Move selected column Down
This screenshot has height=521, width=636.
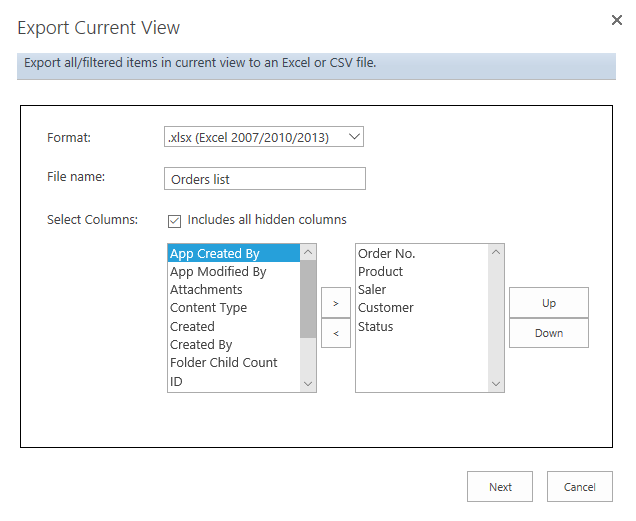coord(549,333)
